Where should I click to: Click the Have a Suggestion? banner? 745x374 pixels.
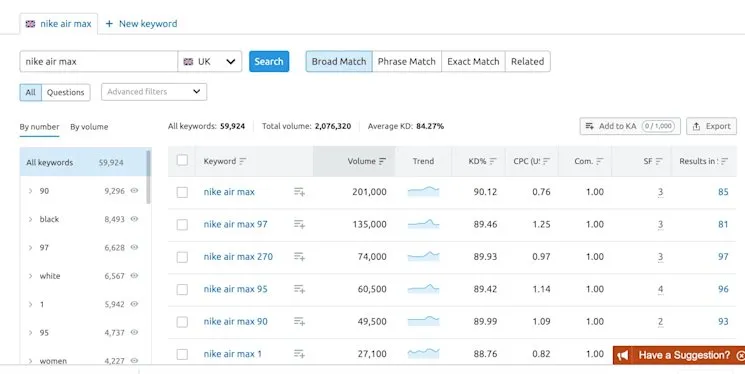pyautogui.click(x=679, y=355)
